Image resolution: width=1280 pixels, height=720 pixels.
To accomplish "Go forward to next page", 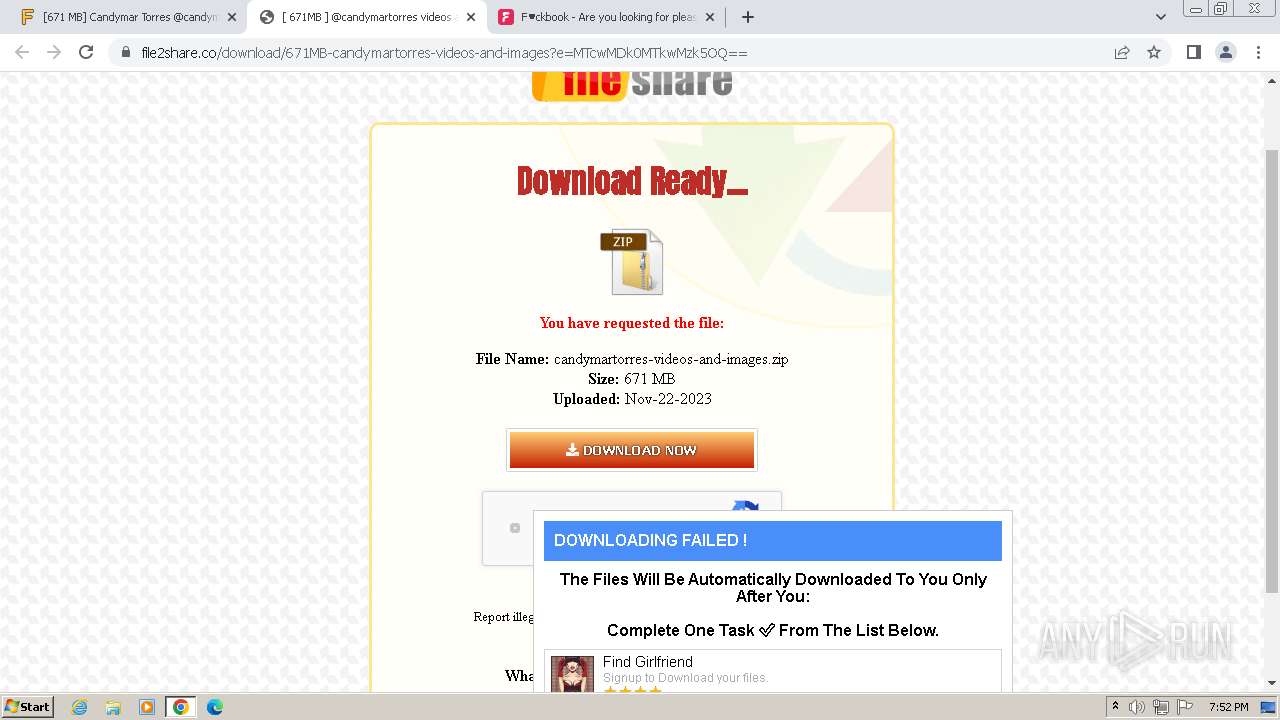I will 54,52.
